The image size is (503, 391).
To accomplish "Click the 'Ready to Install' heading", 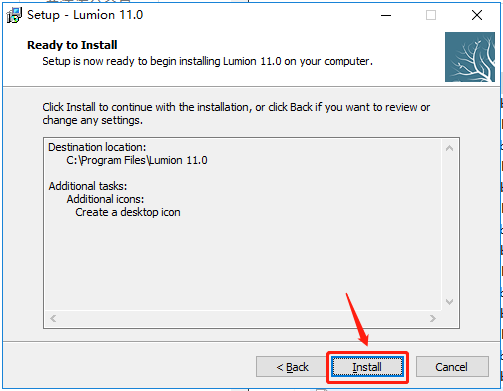I will point(72,45).
